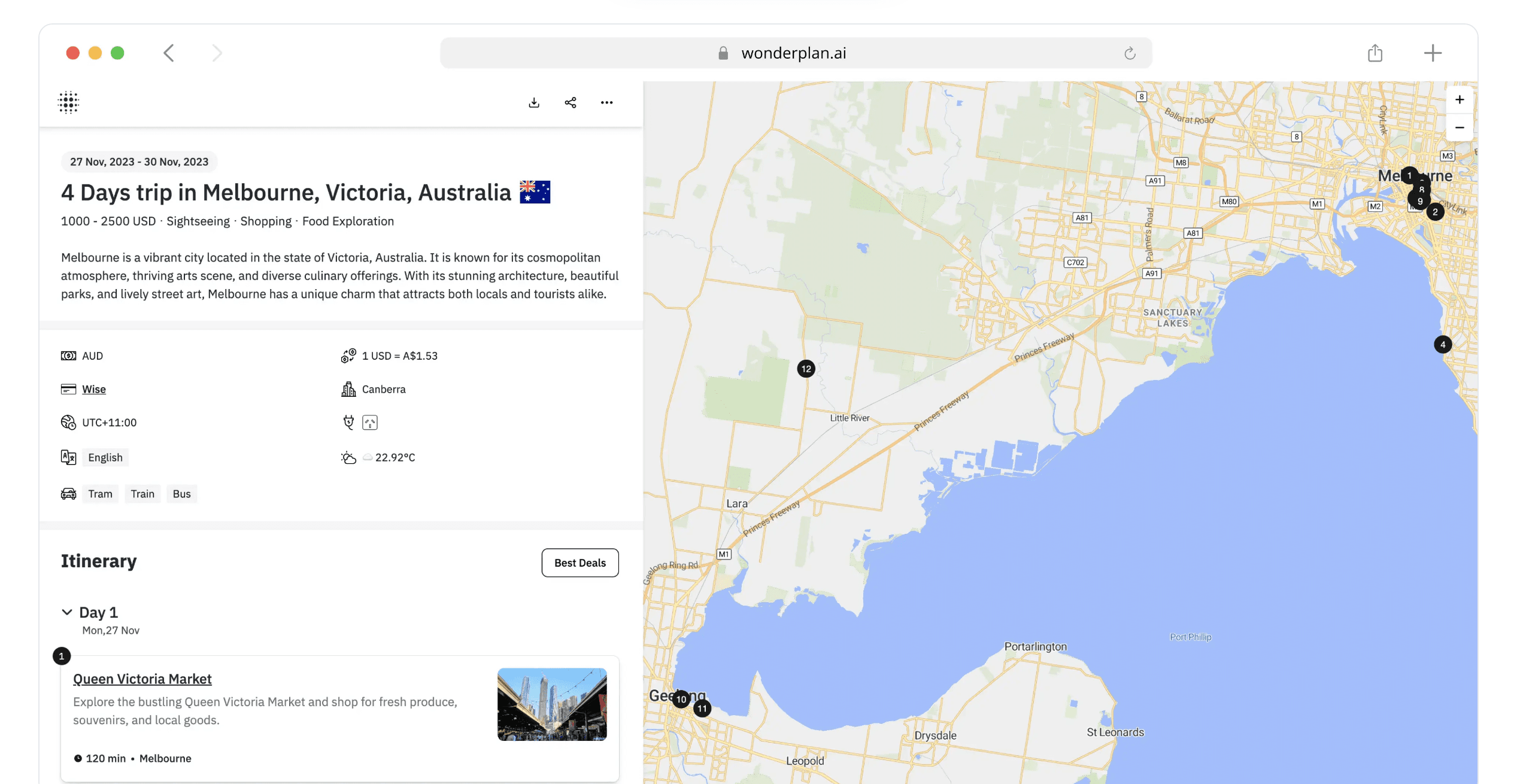Click map marker 11 near Geelong

tap(702, 709)
